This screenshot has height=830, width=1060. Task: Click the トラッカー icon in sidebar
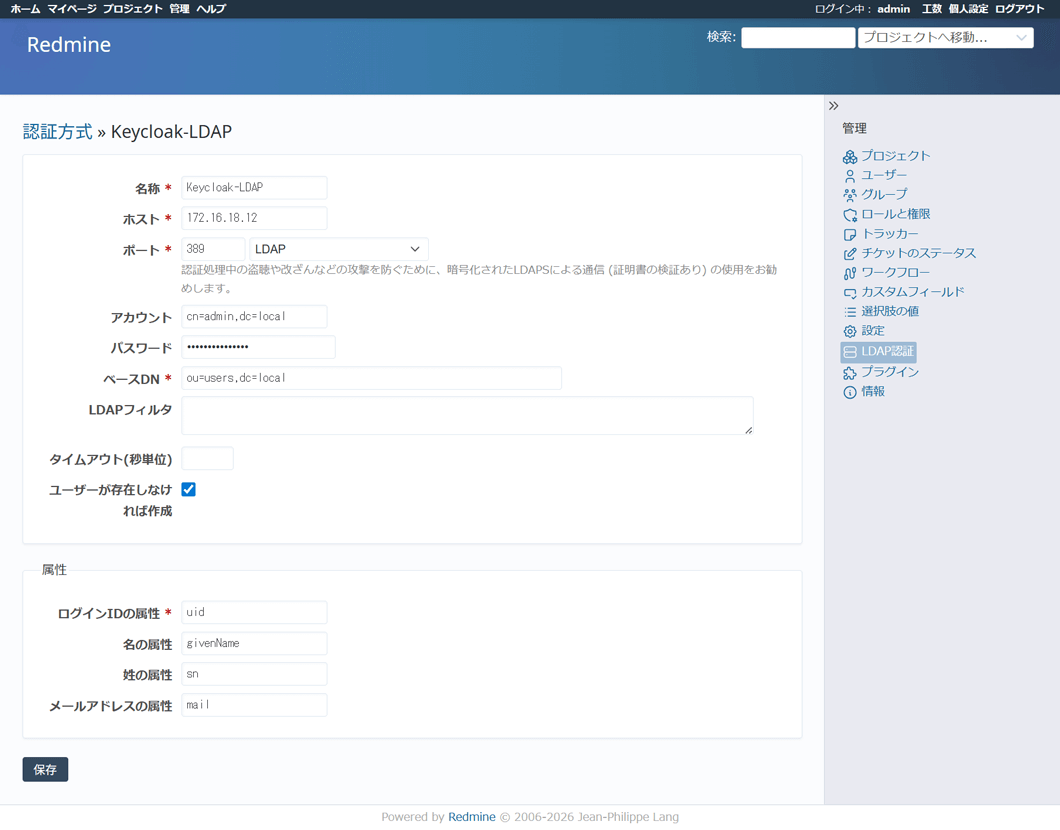pyautogui.click(x=849, y=234)
